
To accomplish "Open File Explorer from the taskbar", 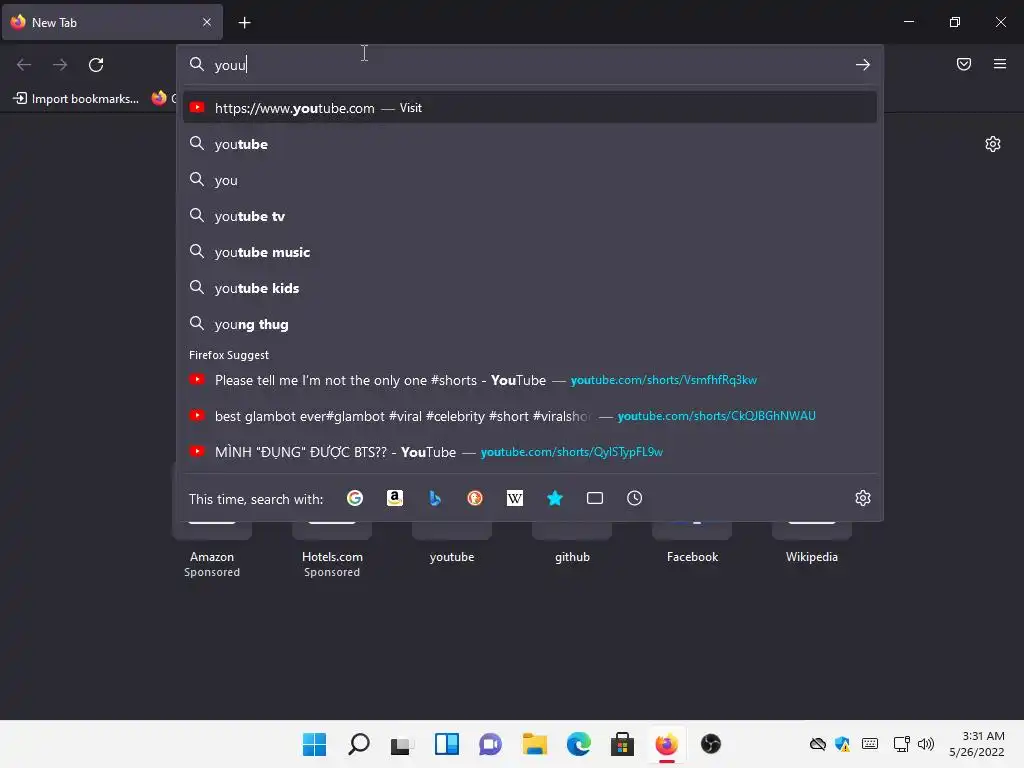I will coord(534,744).
